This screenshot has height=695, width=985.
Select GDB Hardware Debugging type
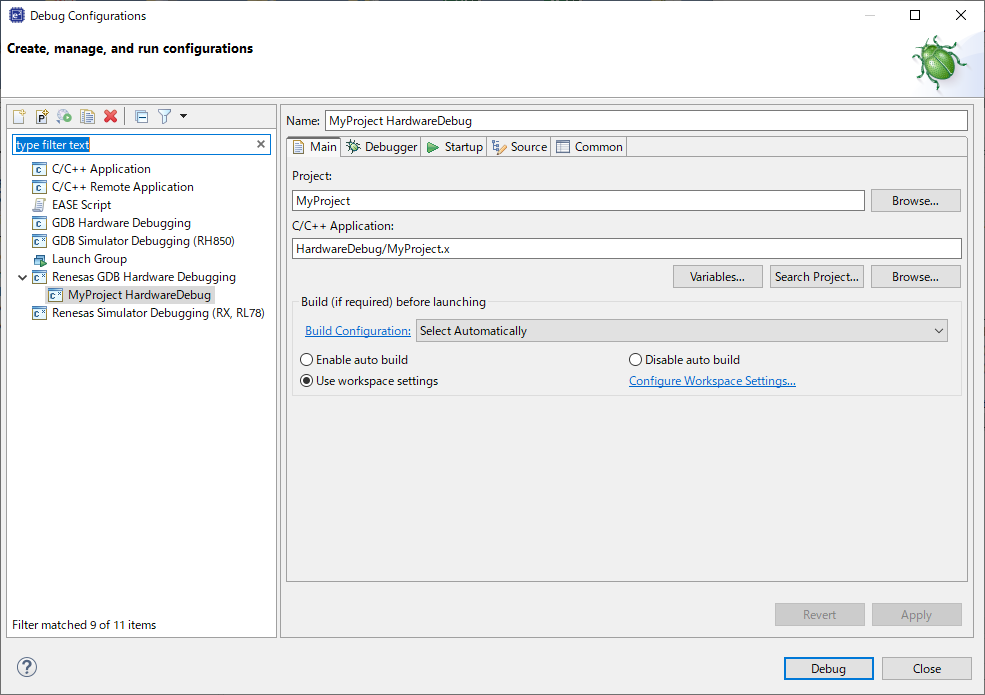point(121,223)
